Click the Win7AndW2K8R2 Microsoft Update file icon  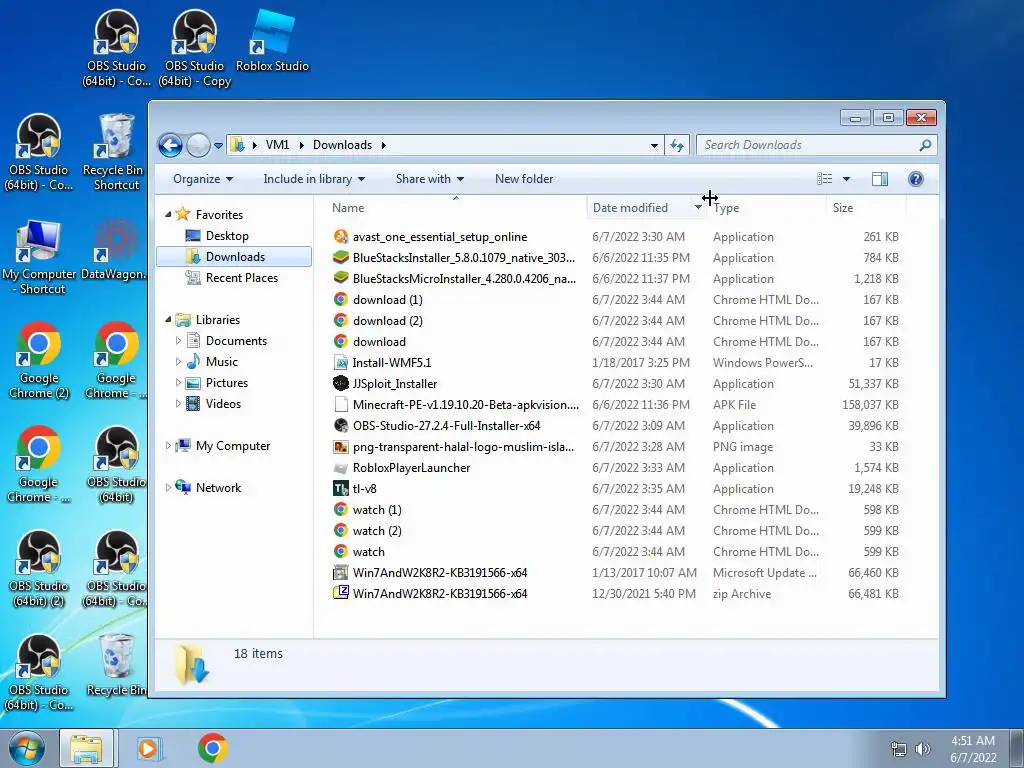[x=340, y=573]
